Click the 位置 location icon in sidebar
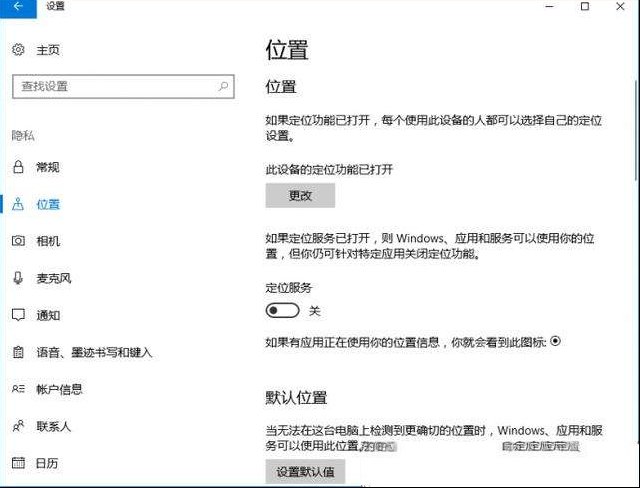 point(18,204)
